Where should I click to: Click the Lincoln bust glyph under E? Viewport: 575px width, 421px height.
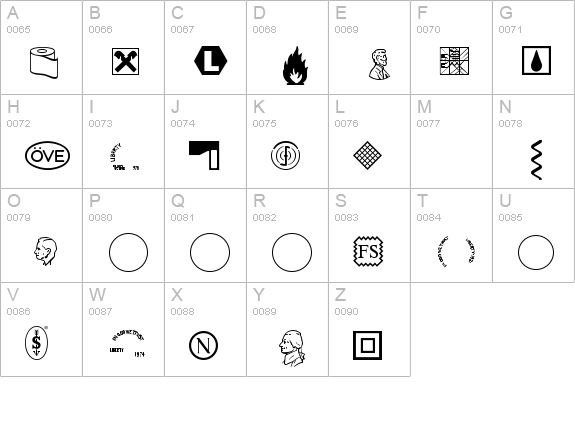[379, 64]
